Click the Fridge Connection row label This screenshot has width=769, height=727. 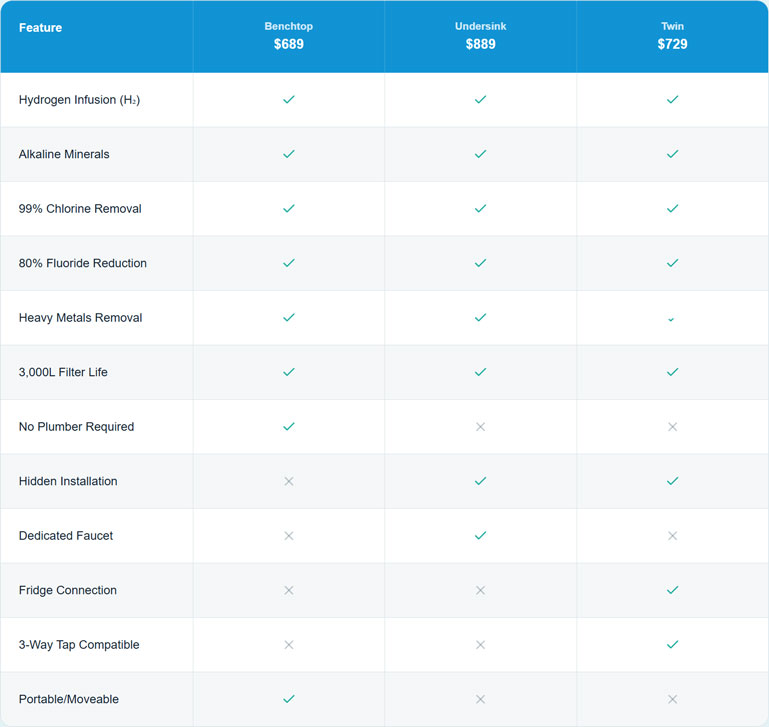67,590
